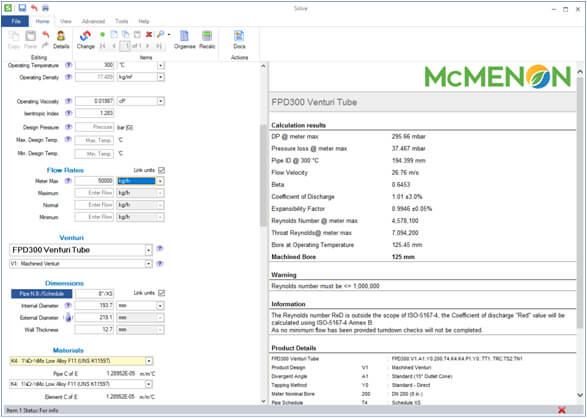
Task: Click the red Undo arrow in quick access toolbar
Action: click(x=34, y=7)
